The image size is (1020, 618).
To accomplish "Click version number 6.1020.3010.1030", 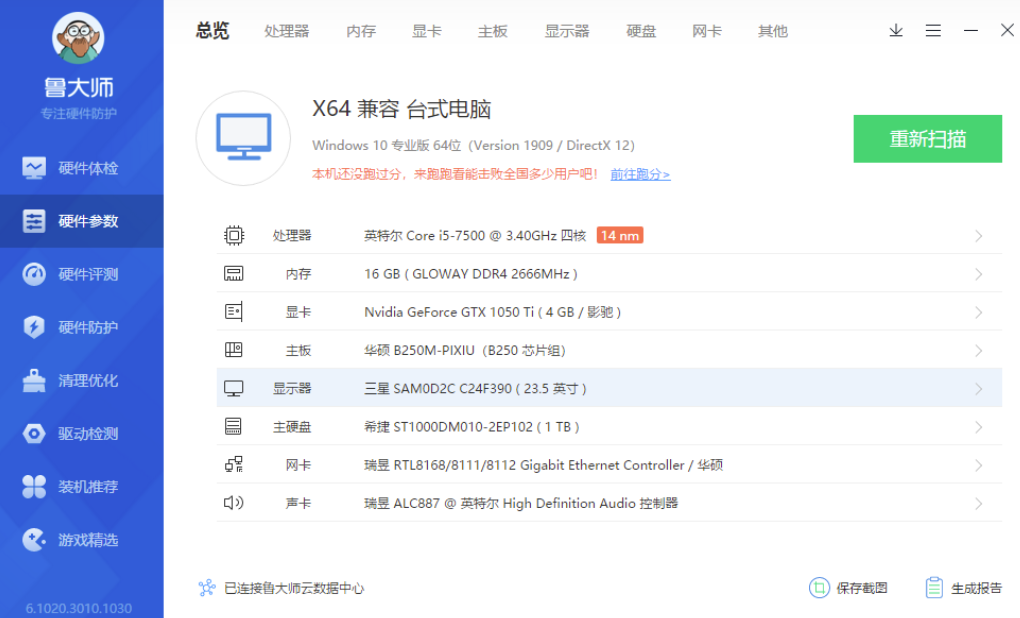I will [79, 608].
